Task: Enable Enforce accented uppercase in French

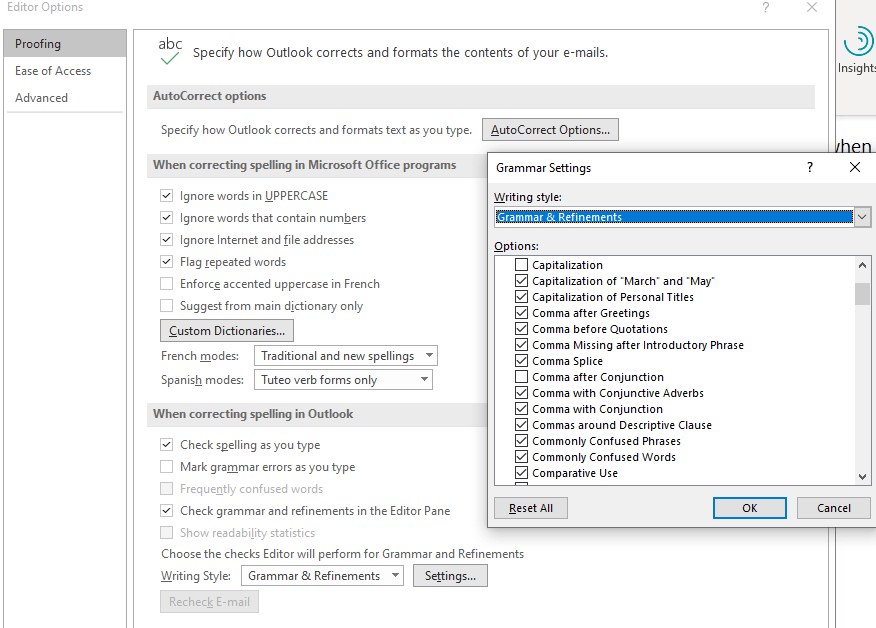Action: point(166,283)
